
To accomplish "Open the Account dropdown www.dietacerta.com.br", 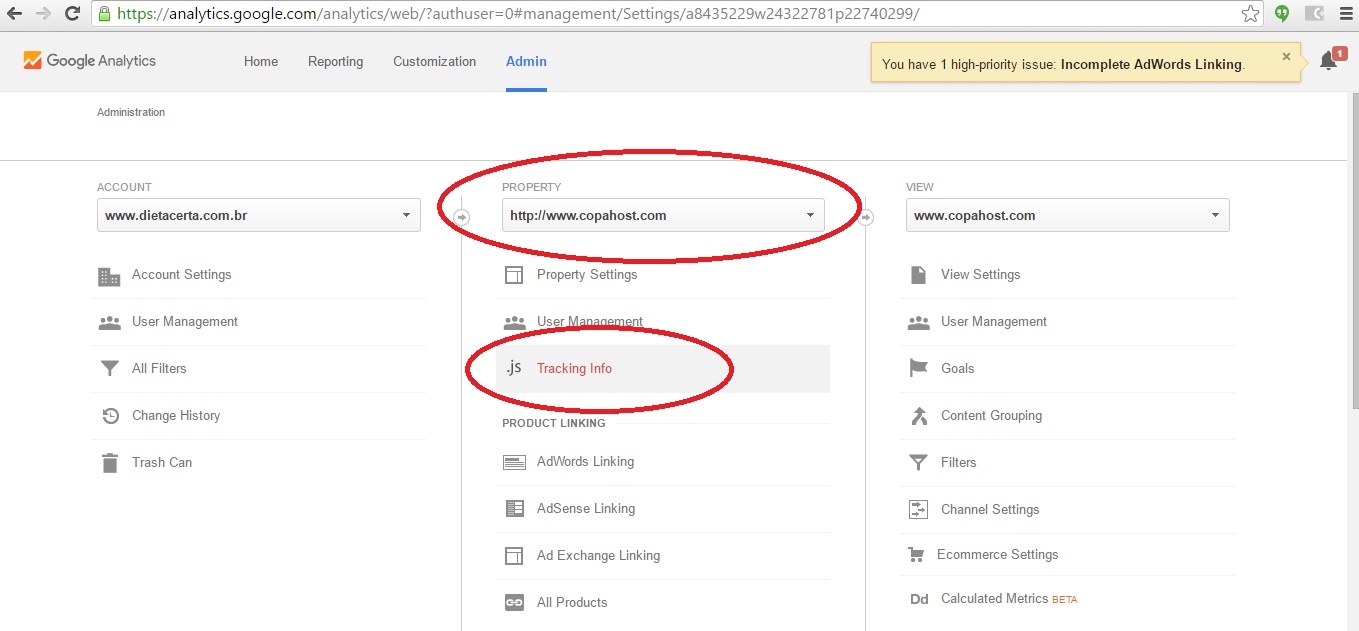I will point(259,215).
